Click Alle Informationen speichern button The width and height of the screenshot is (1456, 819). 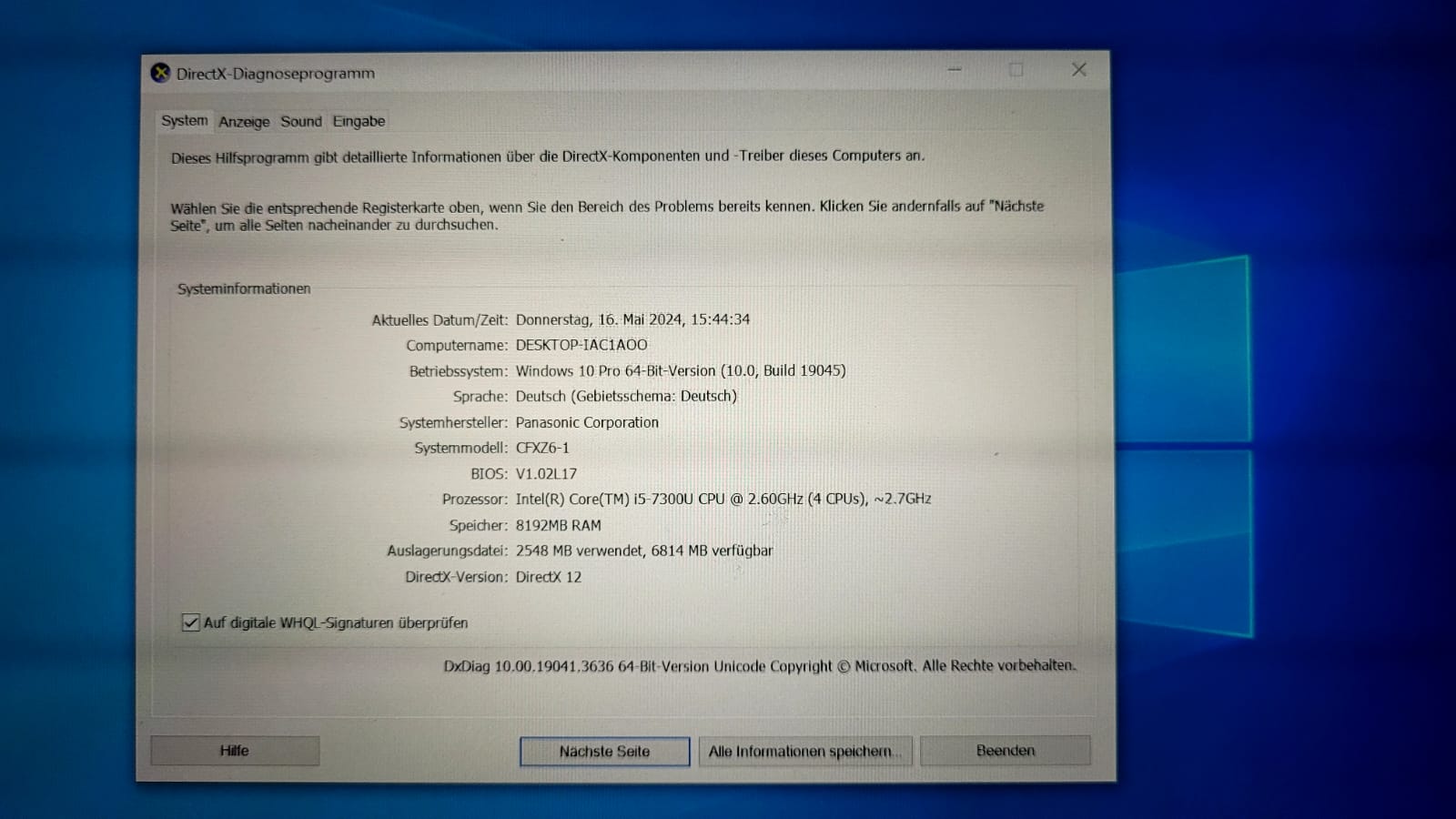[804, 751]
